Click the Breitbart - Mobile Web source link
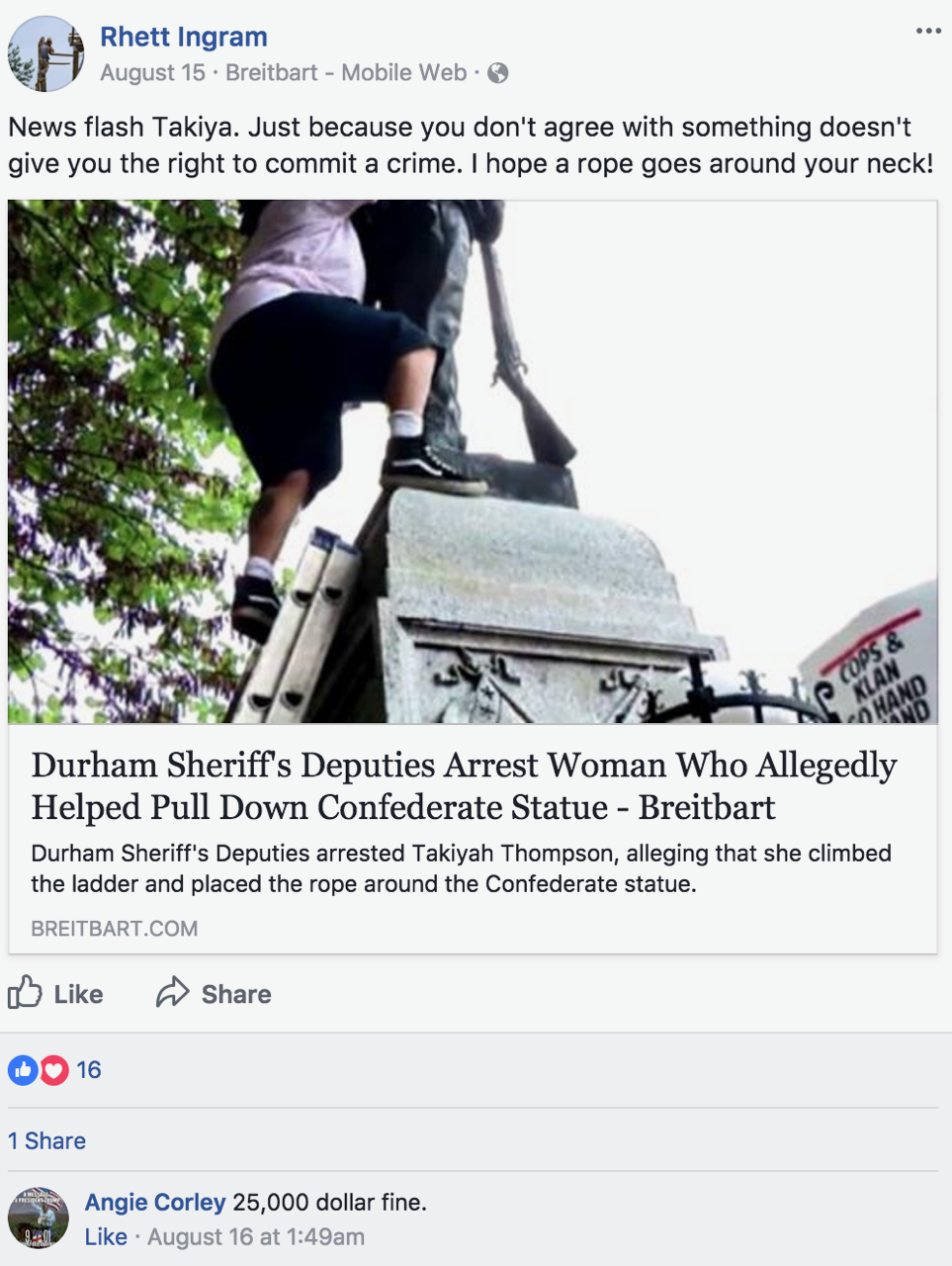The width and height of the screenshot is (952, 1266). coord(346,73)
